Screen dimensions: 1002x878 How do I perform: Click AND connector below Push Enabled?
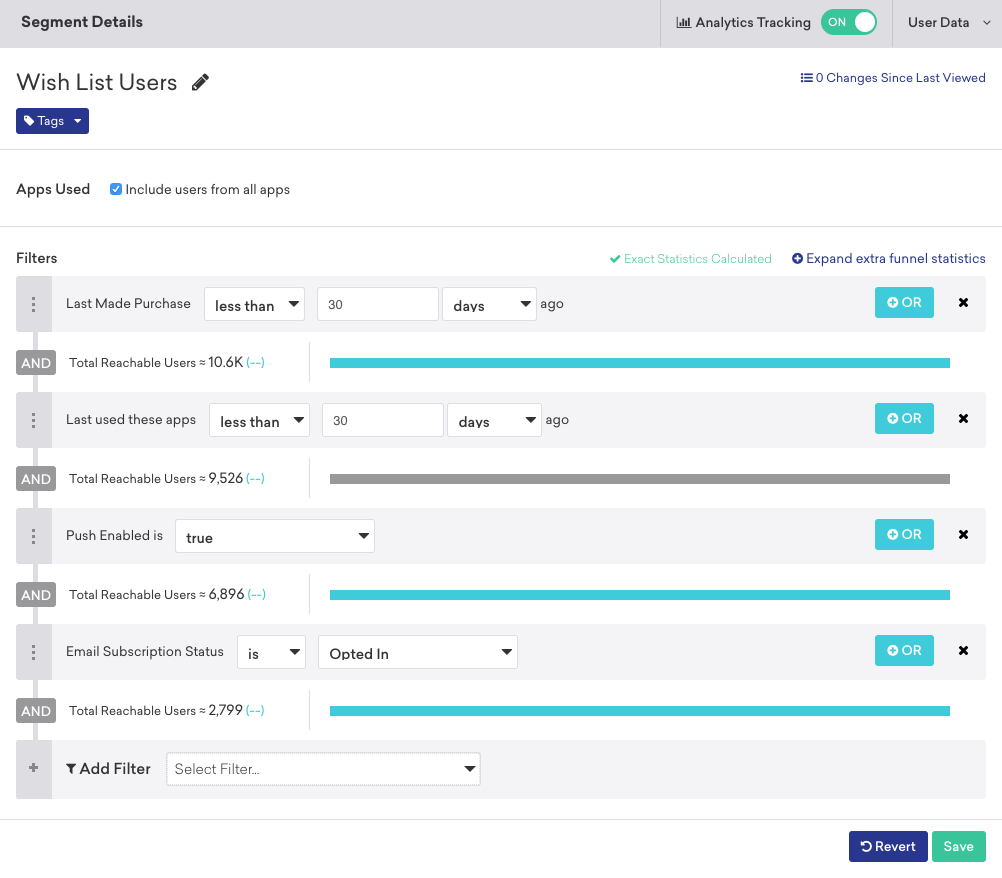36,595
